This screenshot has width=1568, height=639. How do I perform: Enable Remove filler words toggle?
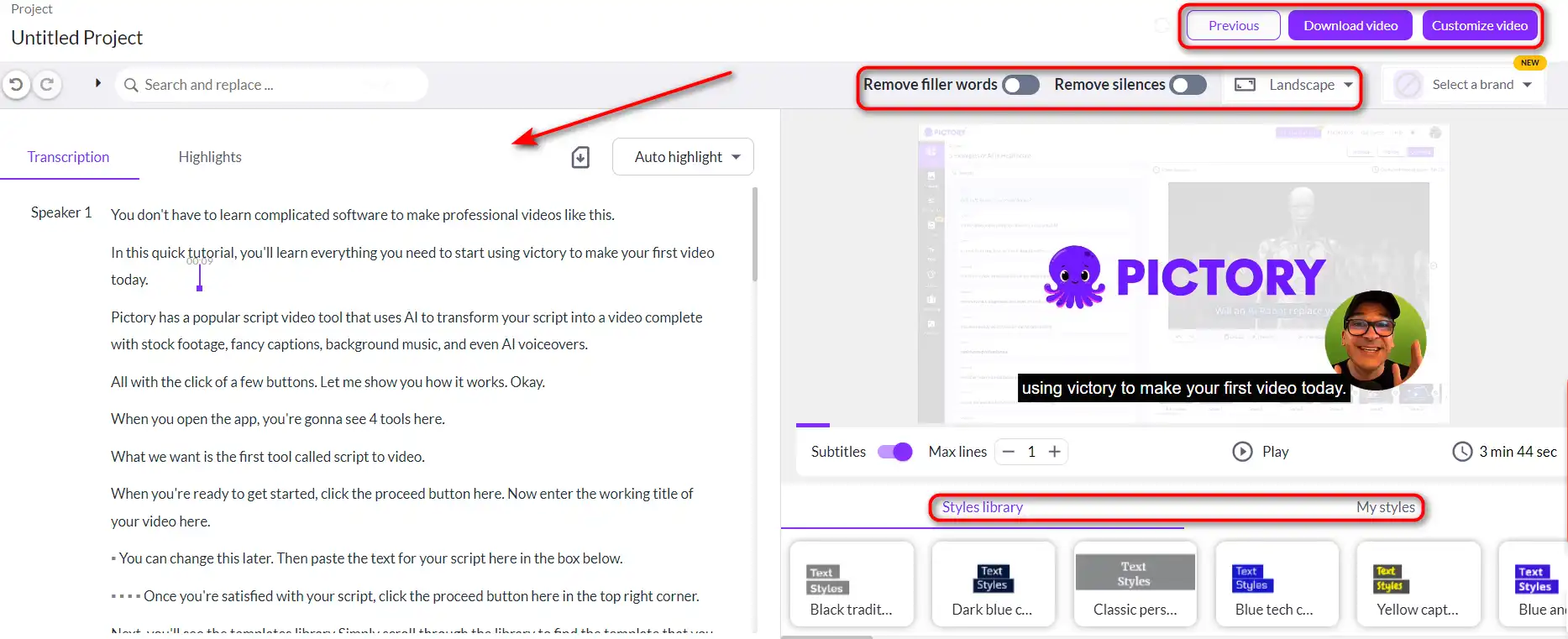(x=1020, y=85)
